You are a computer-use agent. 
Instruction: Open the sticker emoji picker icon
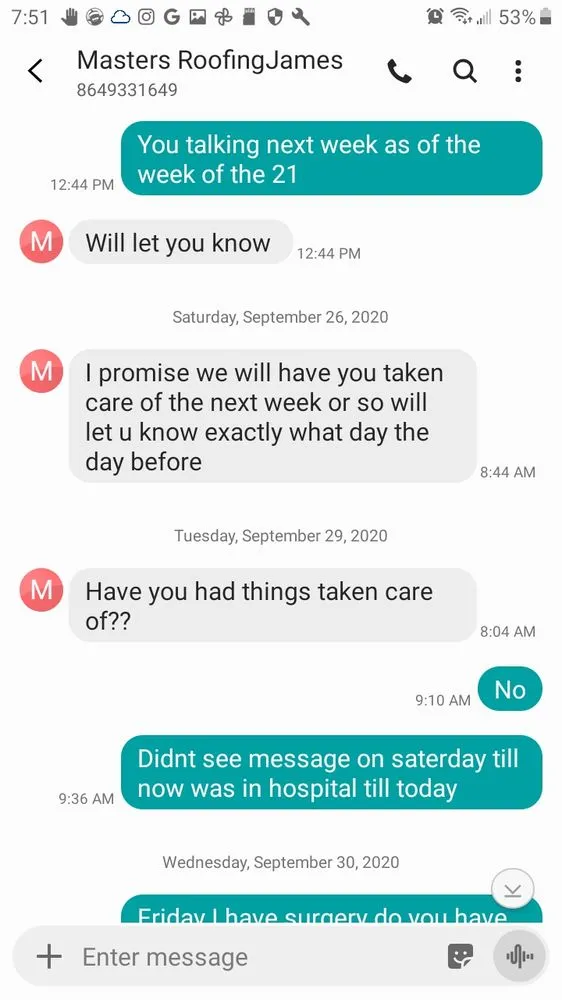tap(461, 956)
